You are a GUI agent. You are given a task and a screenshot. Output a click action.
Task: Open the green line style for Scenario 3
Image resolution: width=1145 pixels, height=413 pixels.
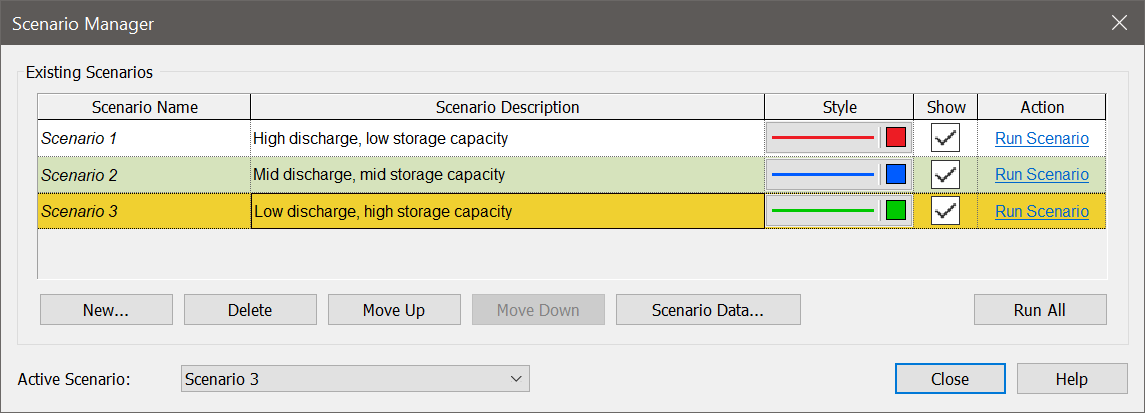pos(823,210)
